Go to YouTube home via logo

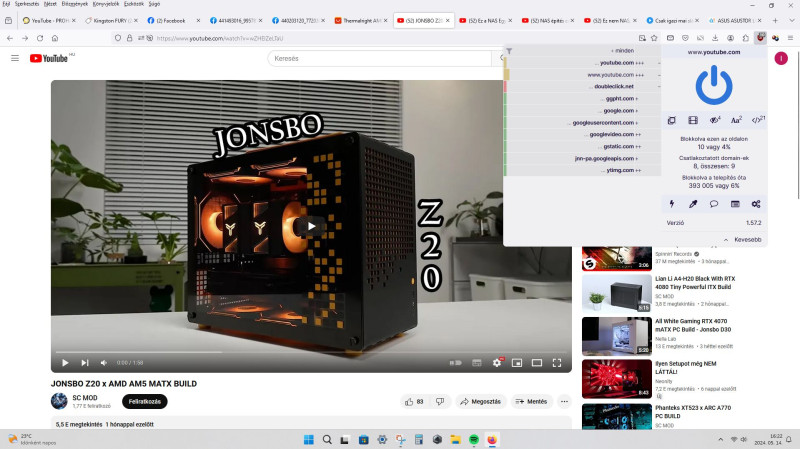(48, 58)
